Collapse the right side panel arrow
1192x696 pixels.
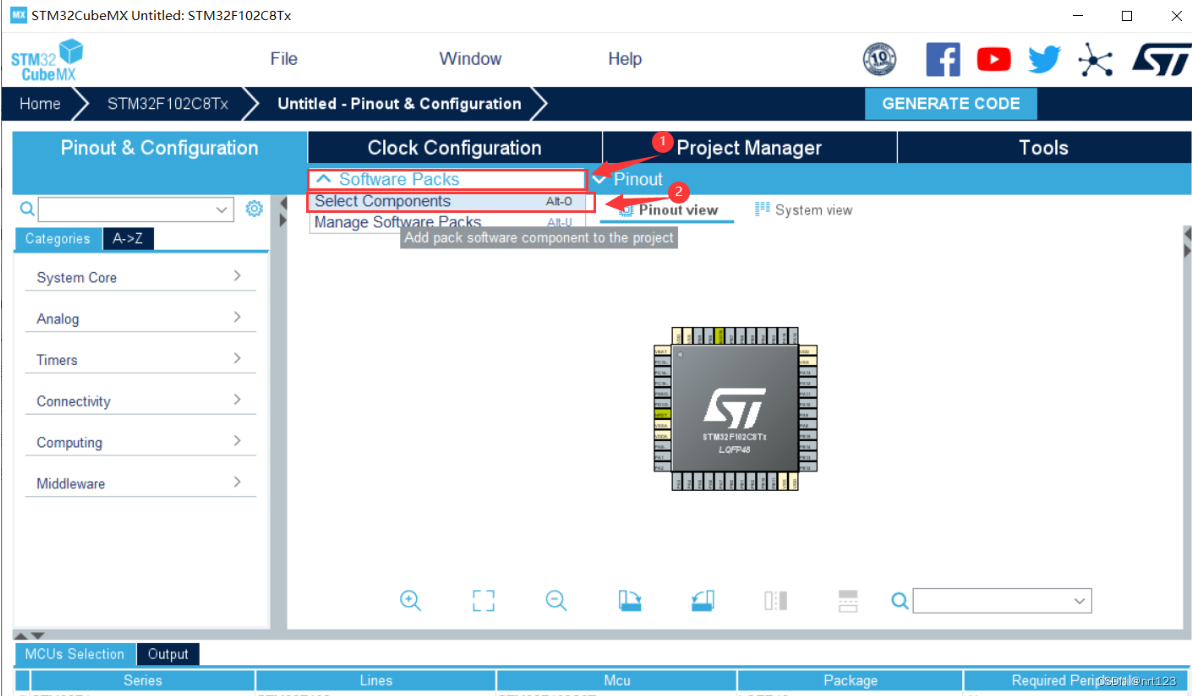[x=1187, y=234]
